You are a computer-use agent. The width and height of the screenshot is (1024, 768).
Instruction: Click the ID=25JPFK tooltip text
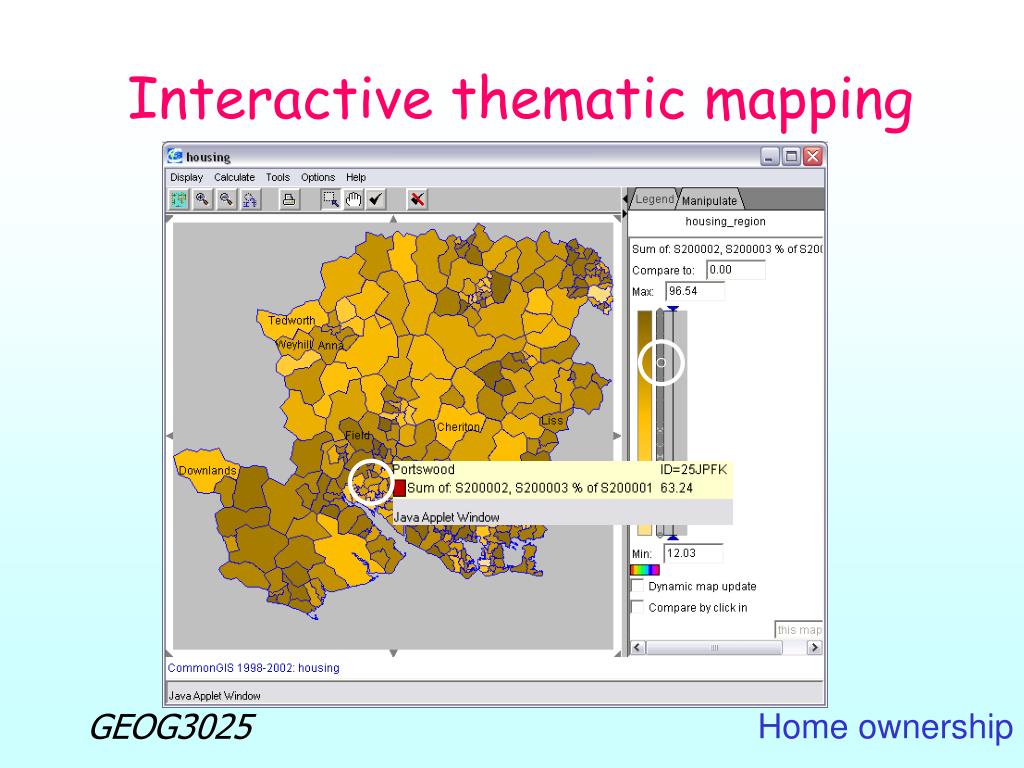[x=693, y=469]
